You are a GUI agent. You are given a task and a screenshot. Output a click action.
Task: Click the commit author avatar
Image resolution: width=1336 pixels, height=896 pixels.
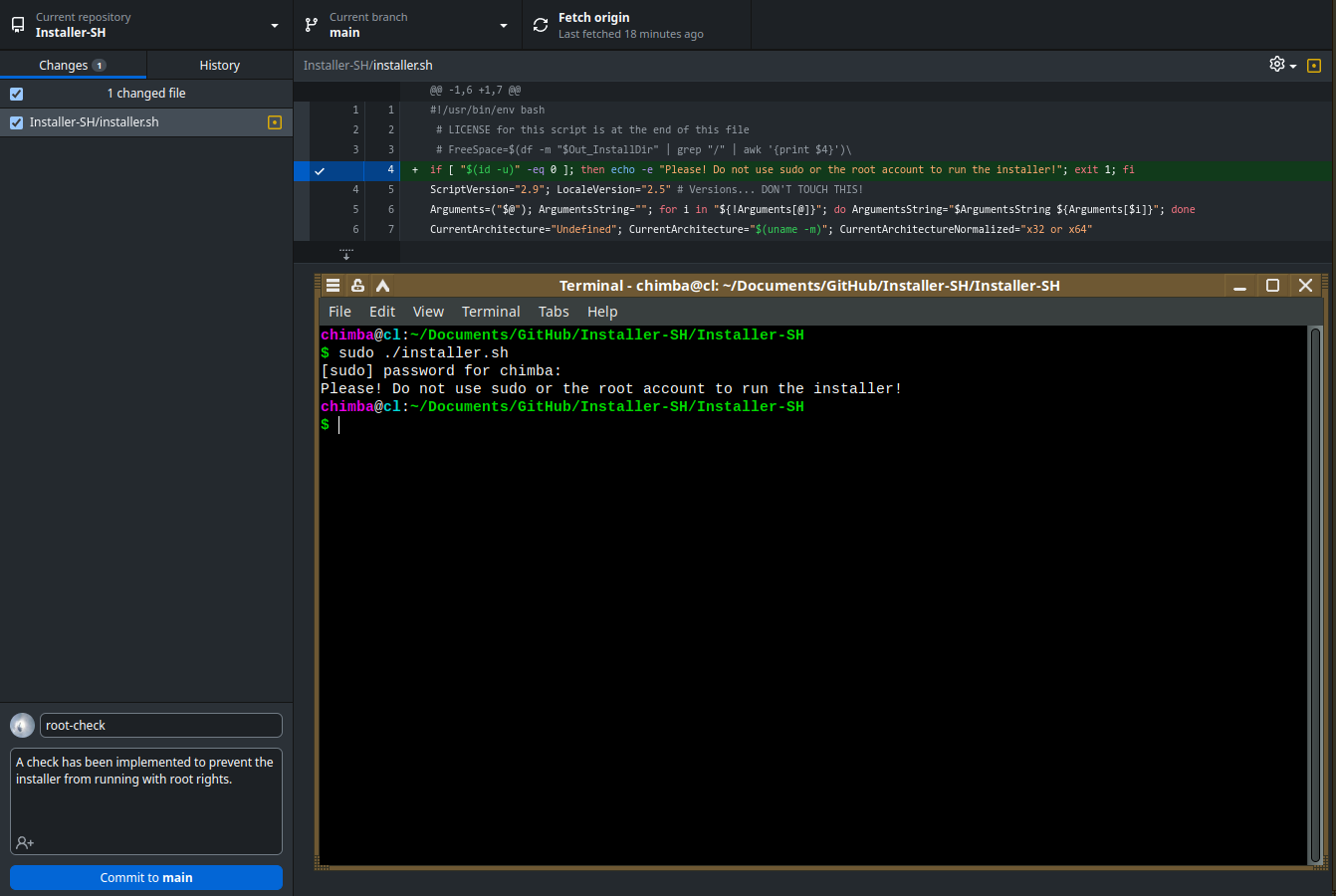(22, 725)
